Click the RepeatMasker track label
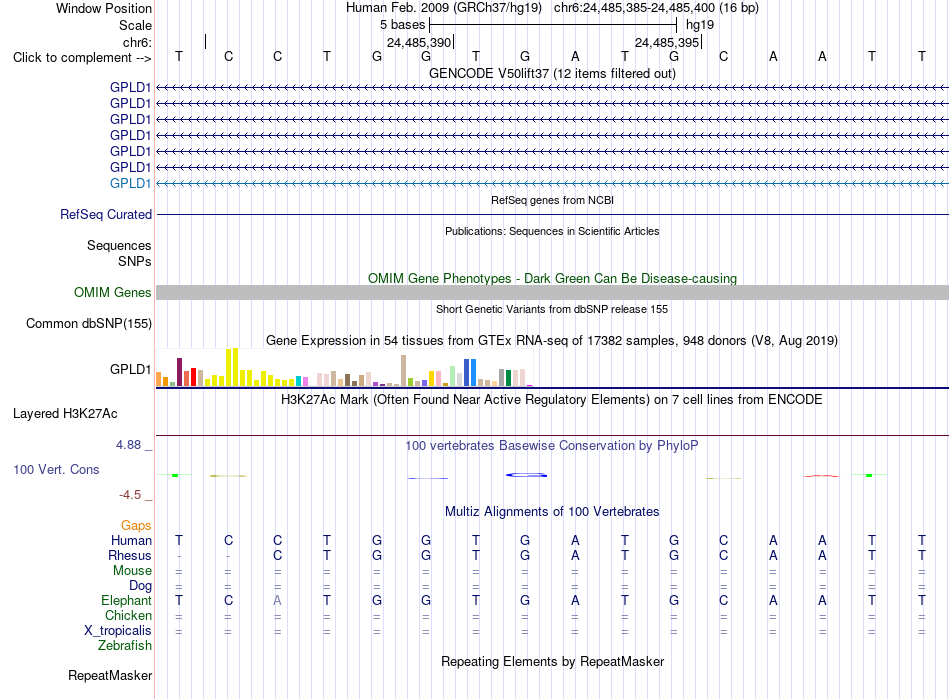The image size is (950, 699). (x=110, y=675)
